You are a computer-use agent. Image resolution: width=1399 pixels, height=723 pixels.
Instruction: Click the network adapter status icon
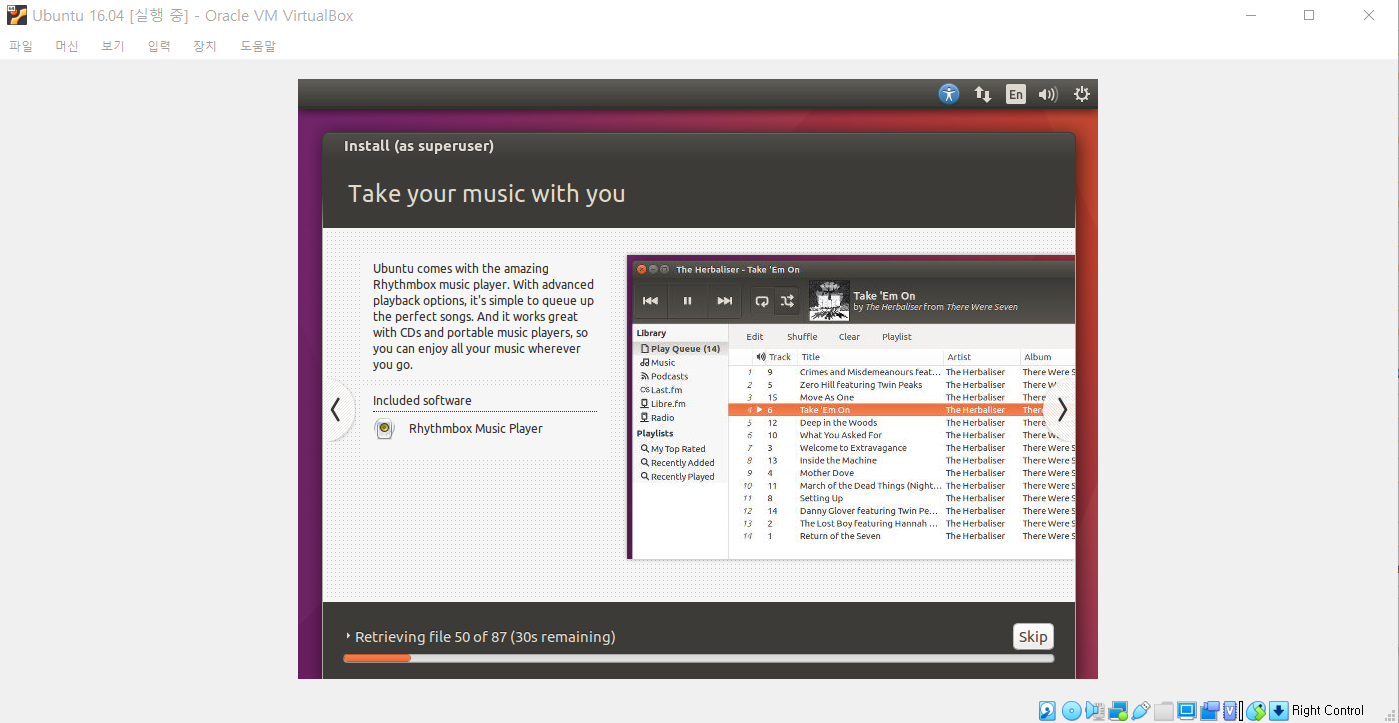click(1118, 711)
